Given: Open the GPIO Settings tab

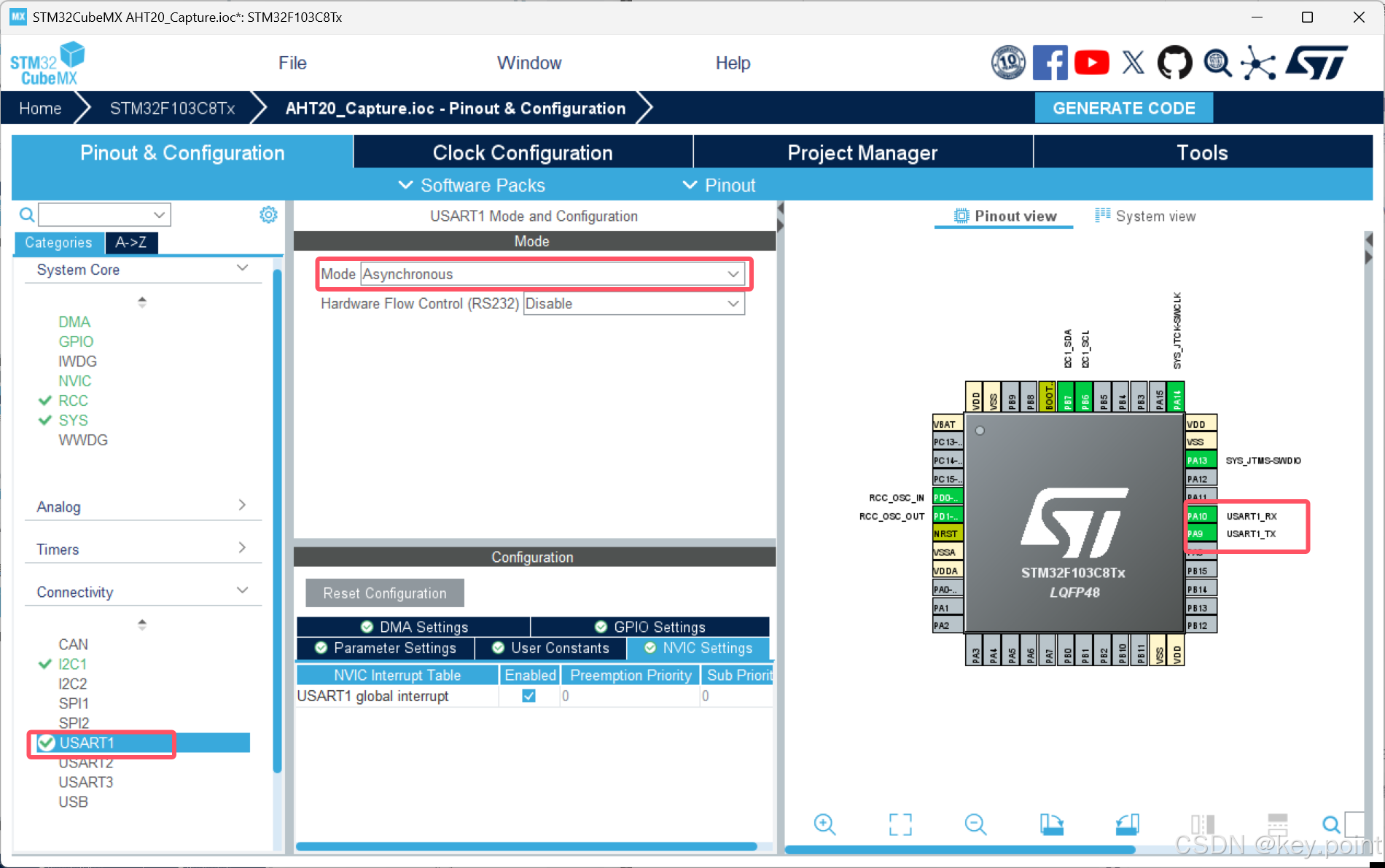Looking at the screenshot, I should click(650, 627).
